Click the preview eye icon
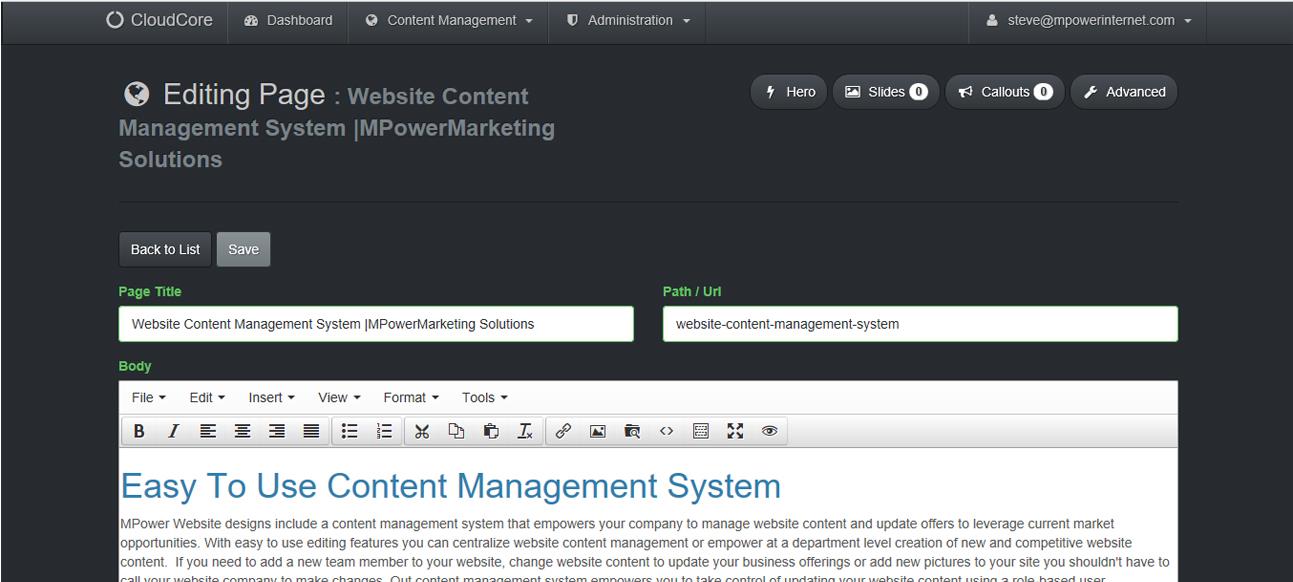This screenshot has height=582, width=1293. (x=769, y=431)
